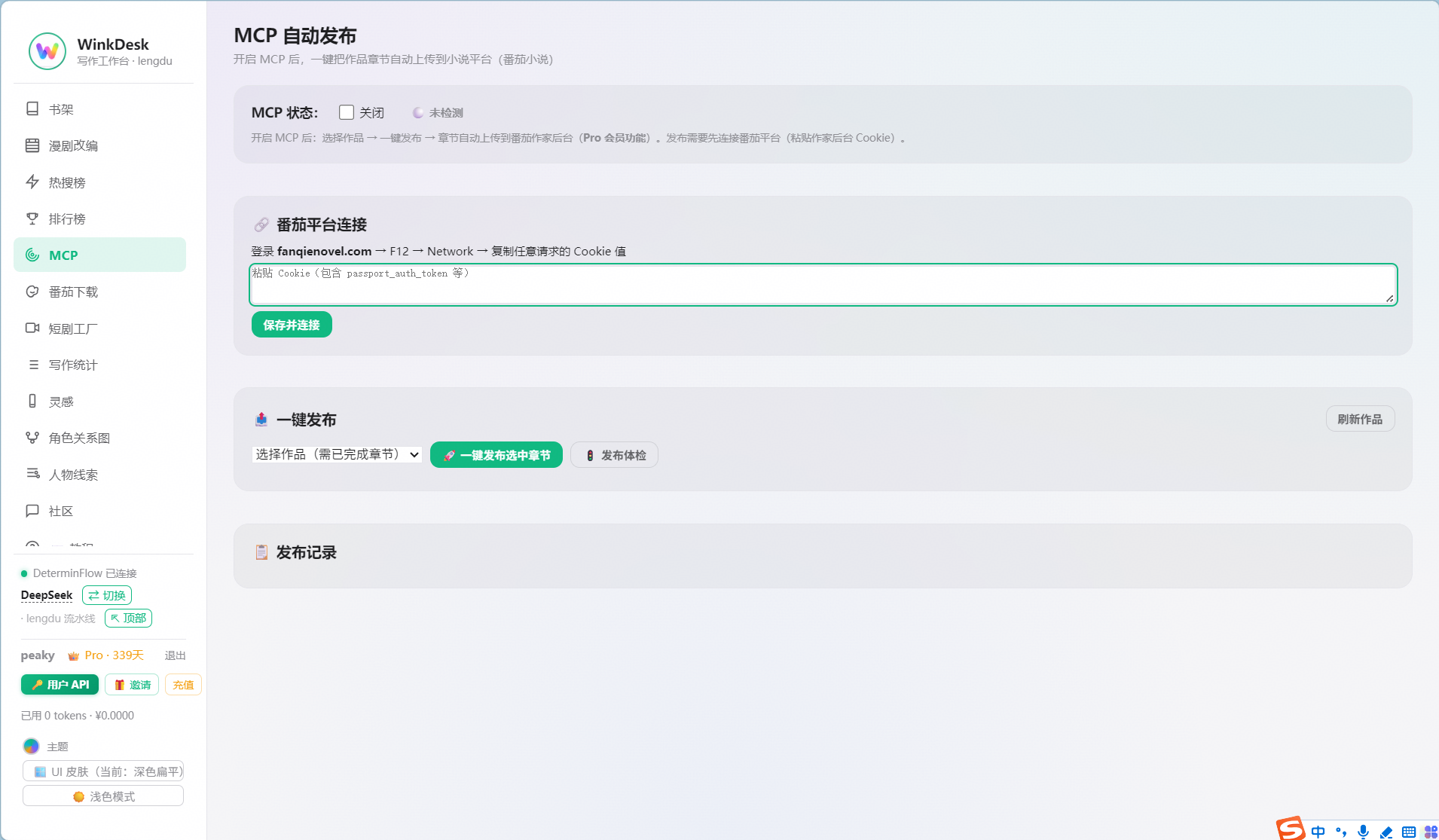Click the 未检测 status indicator
The height and width of the screenshot is (840, 1439).
[x=438, y=113]
